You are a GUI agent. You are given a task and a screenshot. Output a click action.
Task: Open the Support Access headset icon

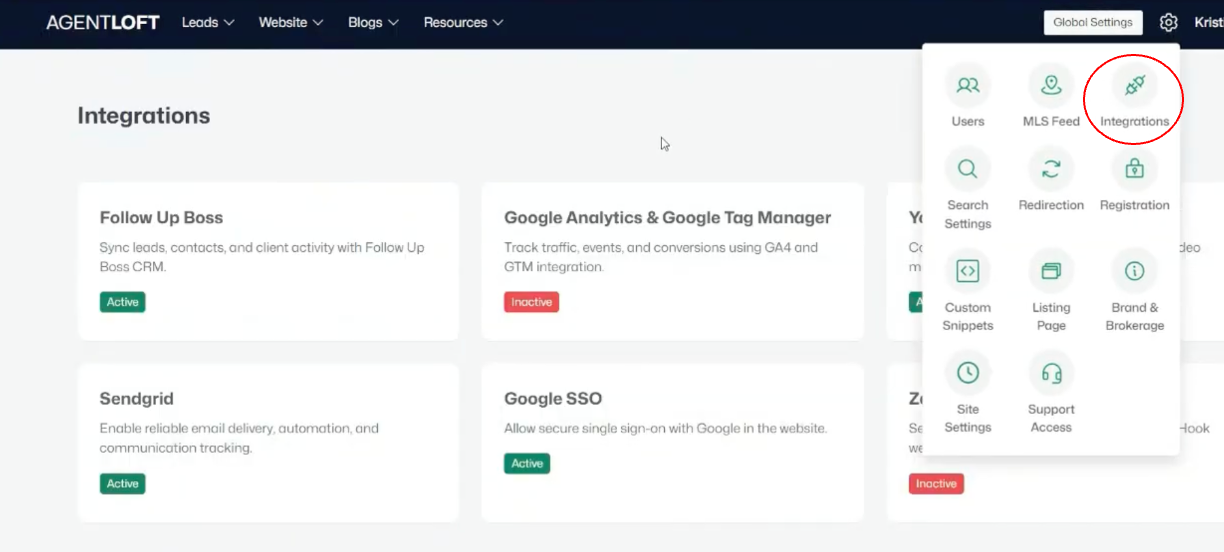click(x=1051, y=373)
